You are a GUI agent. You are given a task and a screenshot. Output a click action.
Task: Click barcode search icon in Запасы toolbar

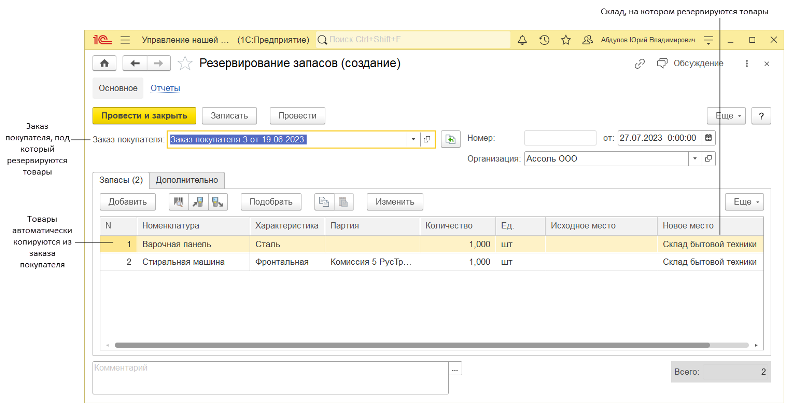178,202
